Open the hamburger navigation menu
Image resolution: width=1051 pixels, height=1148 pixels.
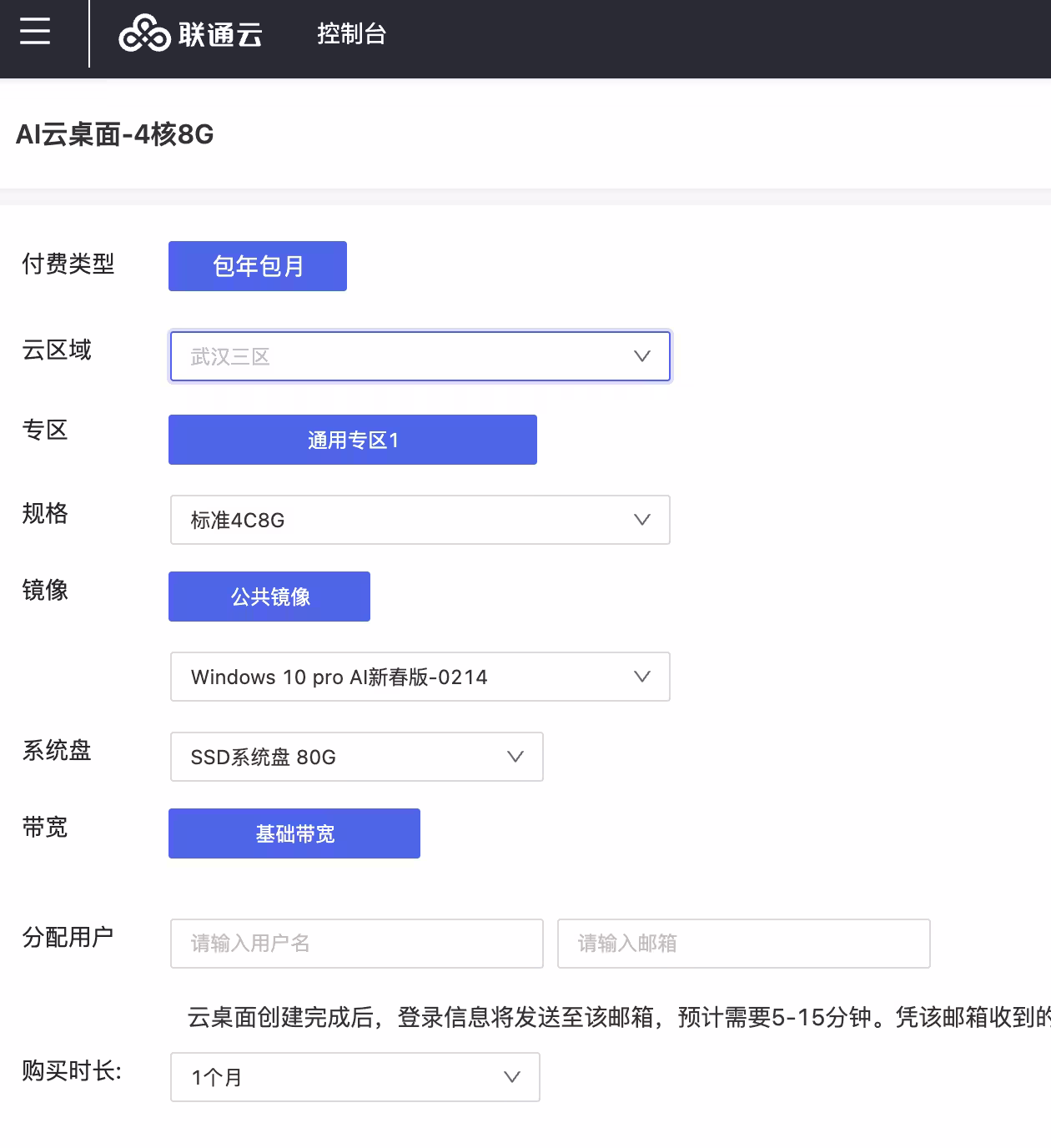(34, 32)
